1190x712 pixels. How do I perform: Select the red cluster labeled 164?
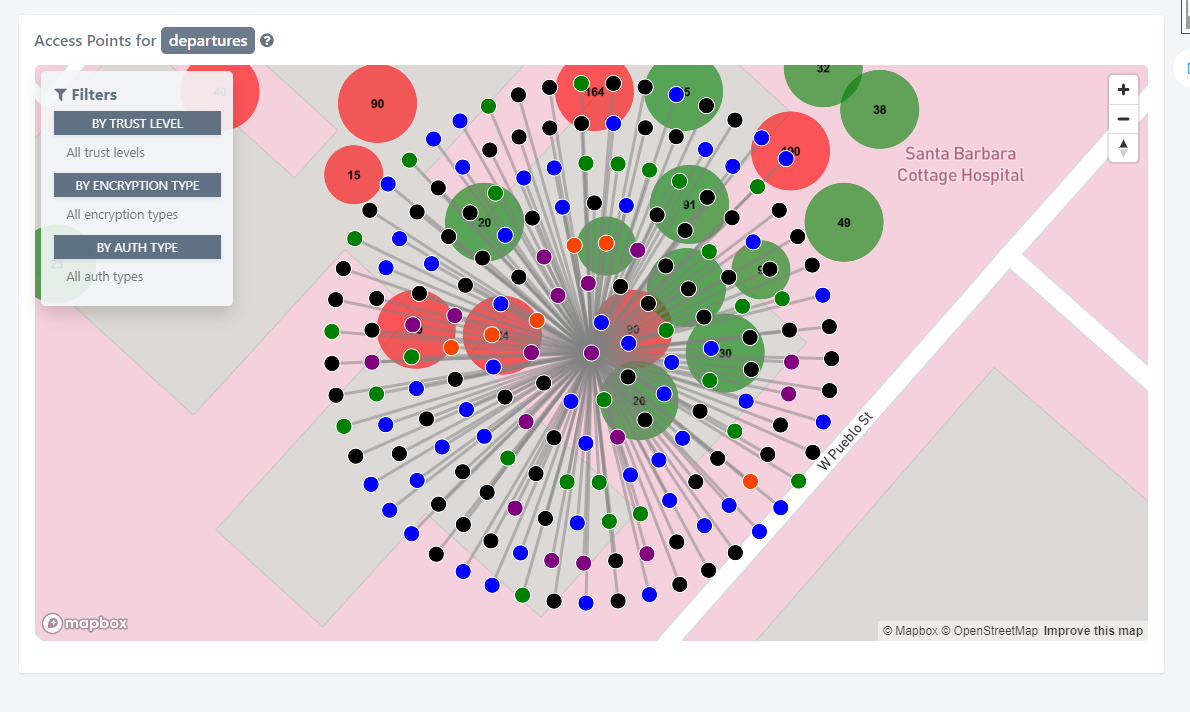click(x=595, y=92)
